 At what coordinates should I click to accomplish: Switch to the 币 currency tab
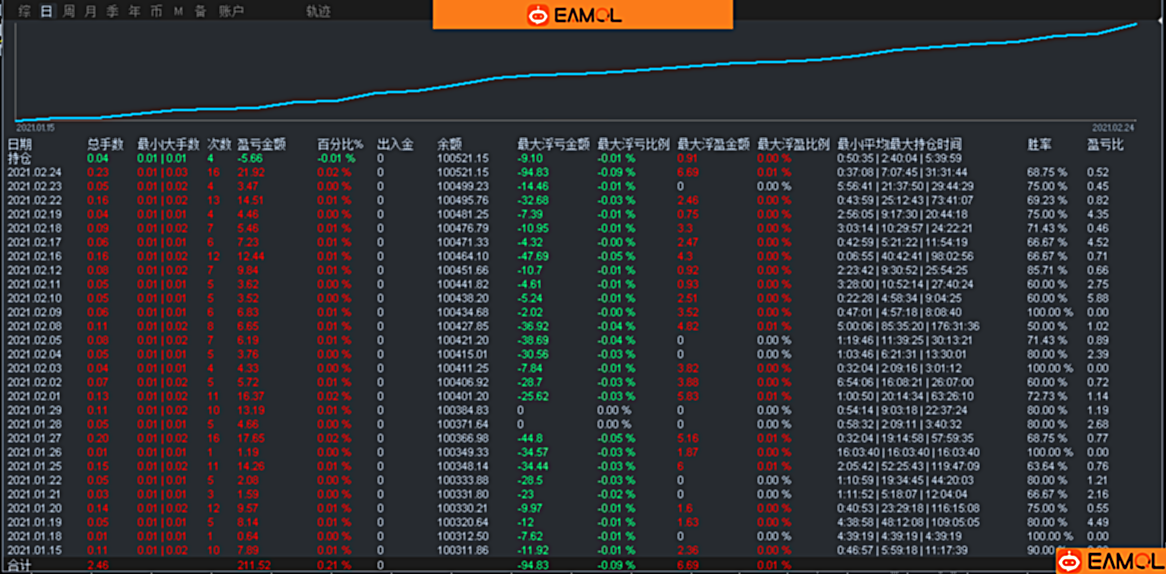point(156,11)
